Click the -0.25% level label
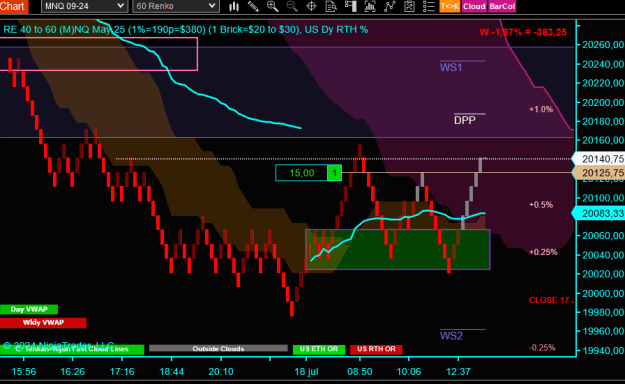The image size is (625, 384). 542,348
